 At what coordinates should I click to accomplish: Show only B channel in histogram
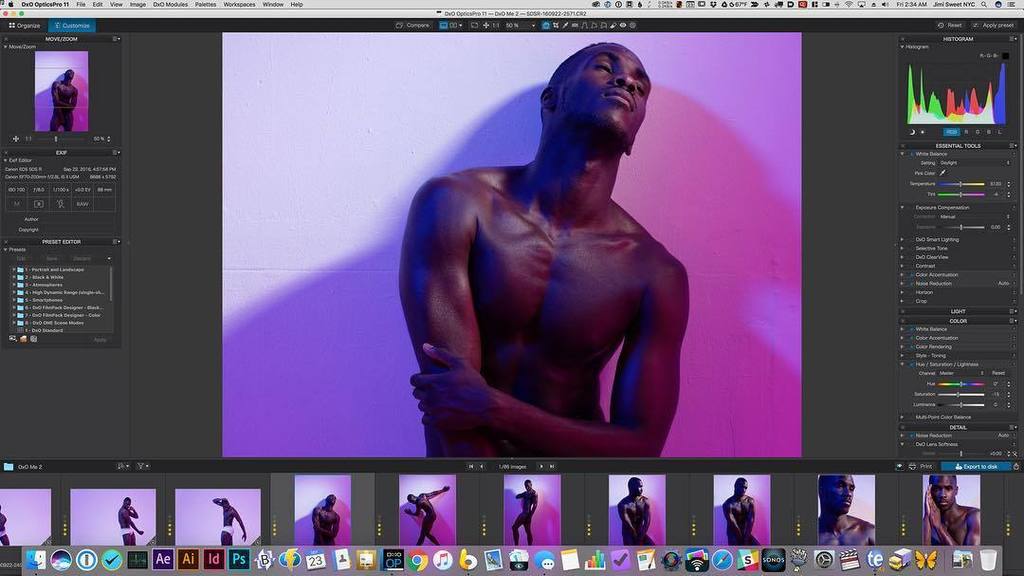989,132
